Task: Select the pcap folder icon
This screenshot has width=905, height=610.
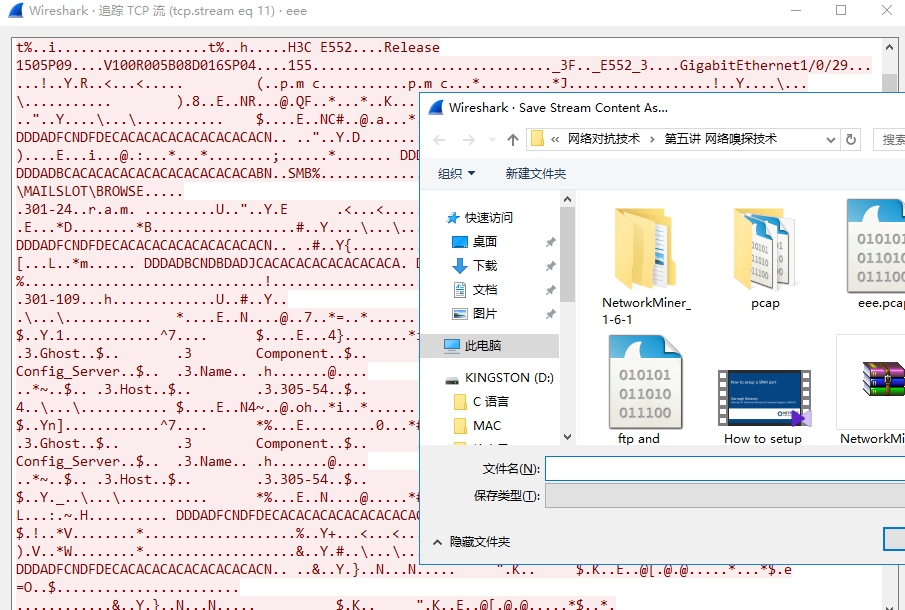Action: [x=765, y=249]
